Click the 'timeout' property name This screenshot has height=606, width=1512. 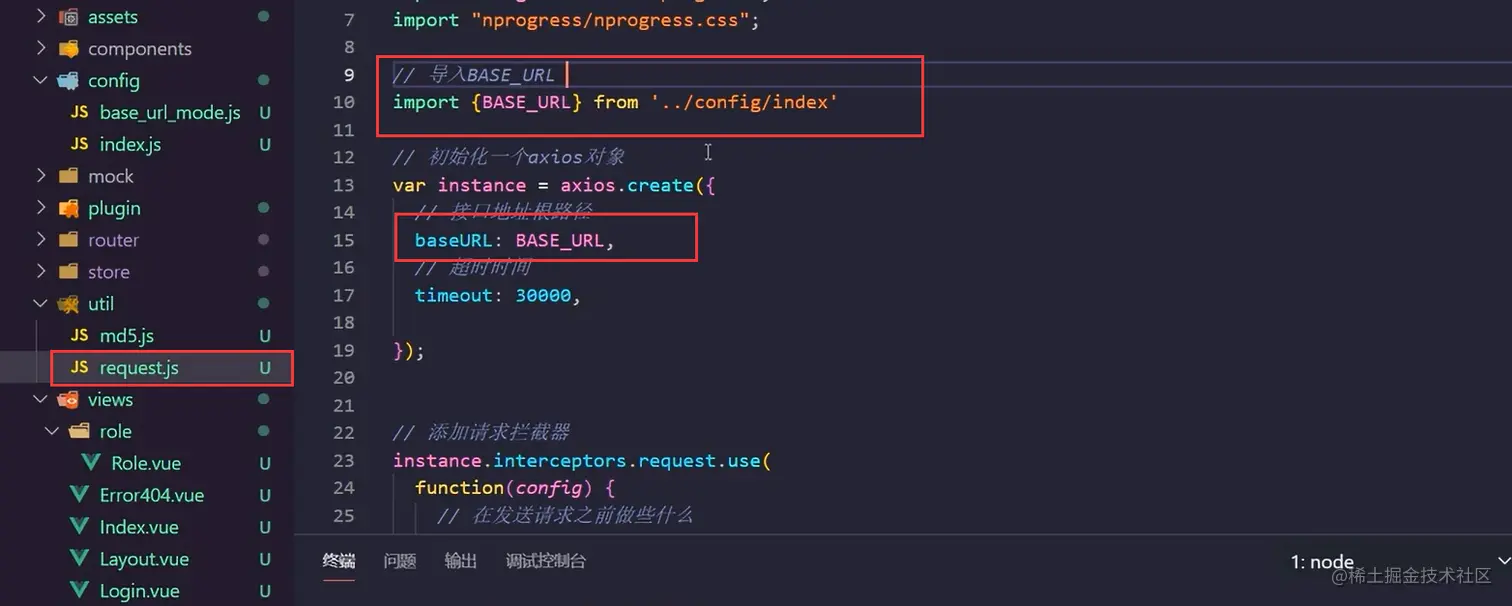(454, 295)
